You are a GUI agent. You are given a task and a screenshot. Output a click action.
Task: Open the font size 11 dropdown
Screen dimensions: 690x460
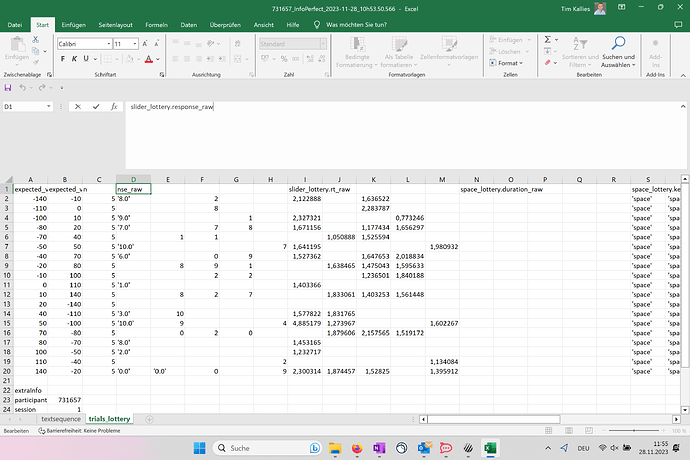click(x=135, y=44)
